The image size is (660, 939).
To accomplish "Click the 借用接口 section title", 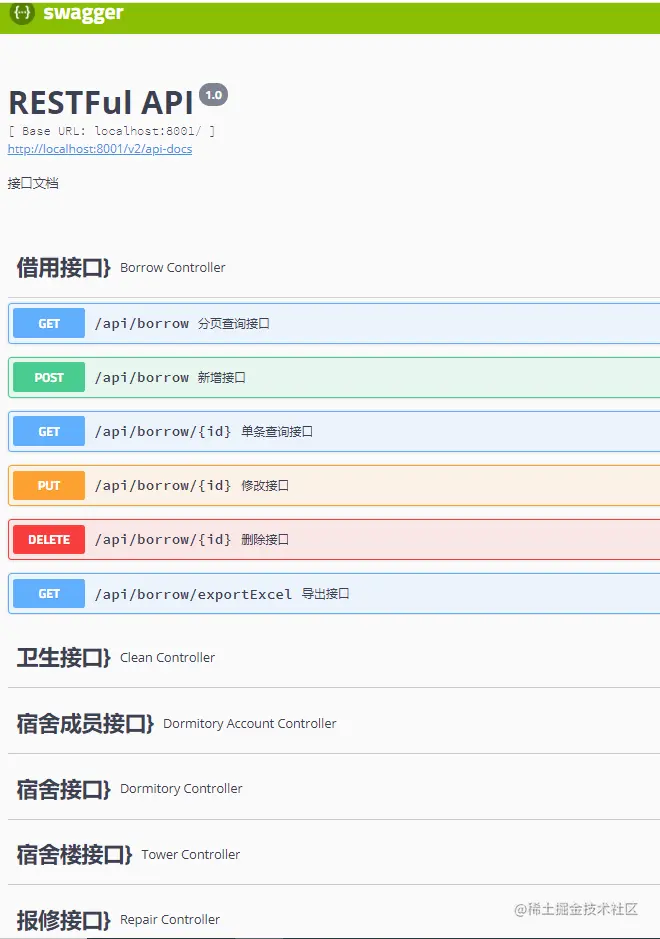I will [63, 268].
